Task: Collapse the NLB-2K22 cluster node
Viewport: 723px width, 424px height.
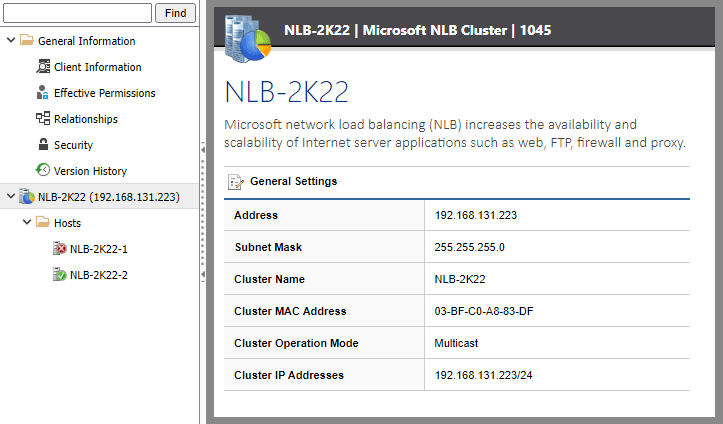Action: [11, 196]
